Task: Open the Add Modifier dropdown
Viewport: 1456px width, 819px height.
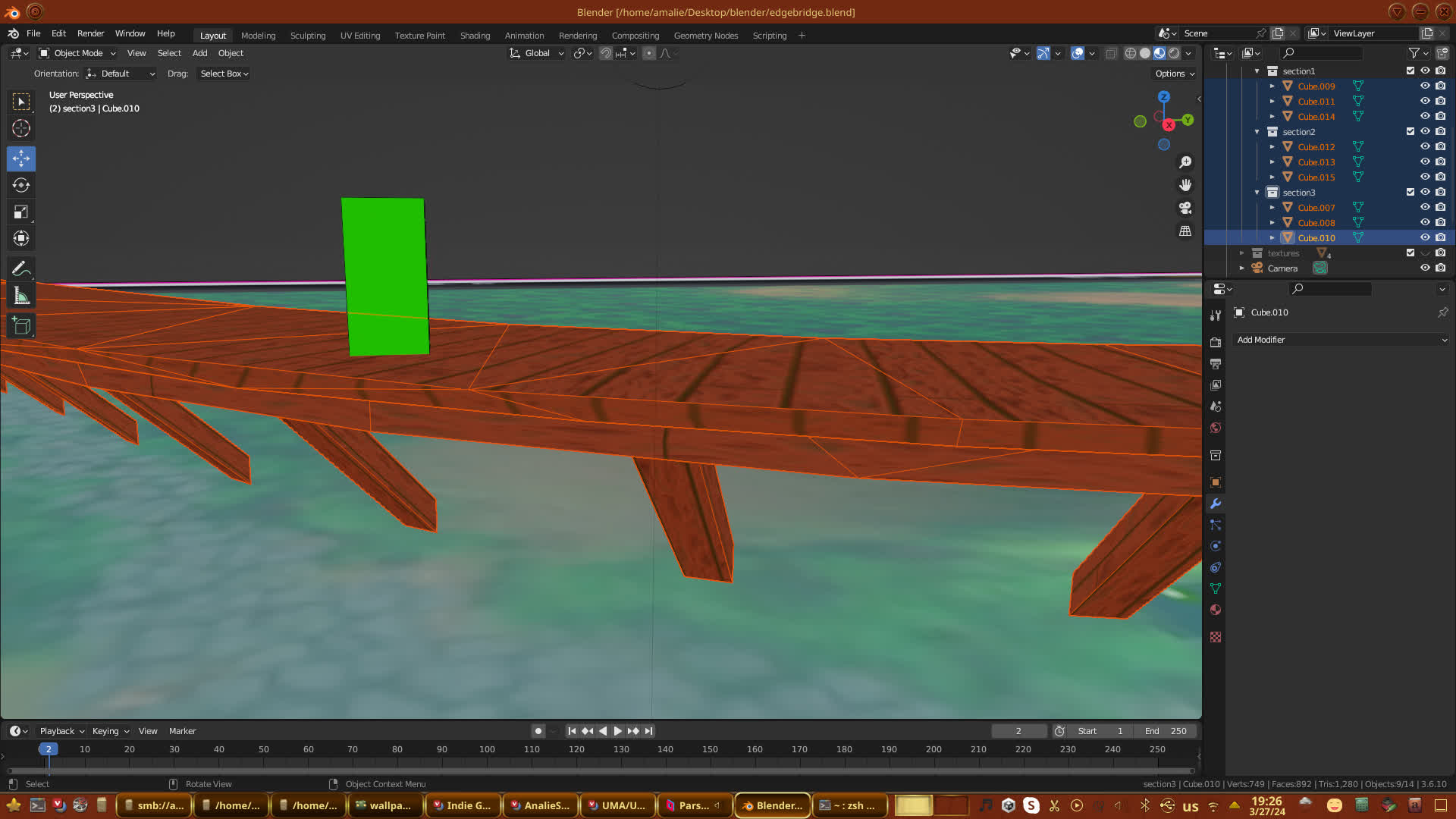Action: (x=1341, y=340)
